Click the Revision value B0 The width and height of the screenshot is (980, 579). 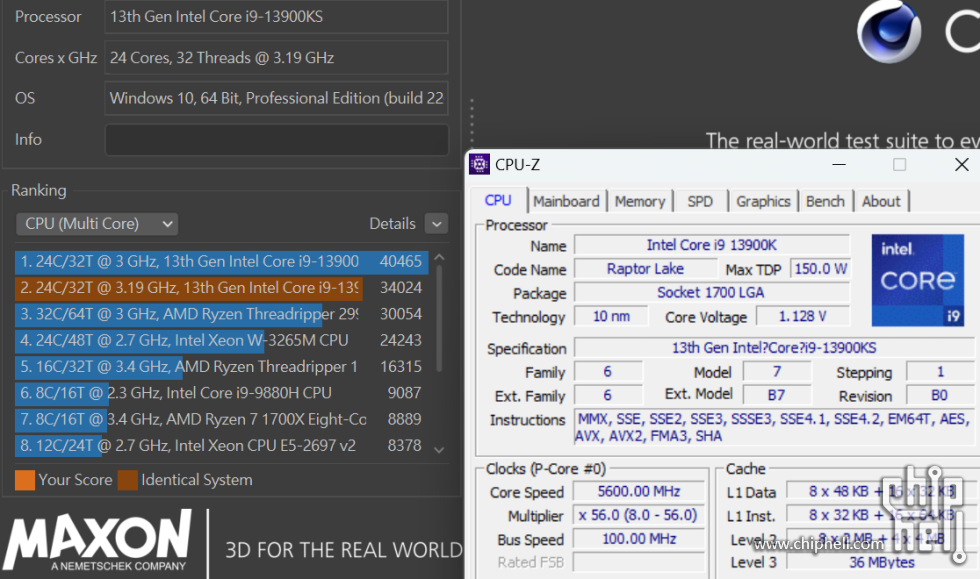[x=939, y=395]
